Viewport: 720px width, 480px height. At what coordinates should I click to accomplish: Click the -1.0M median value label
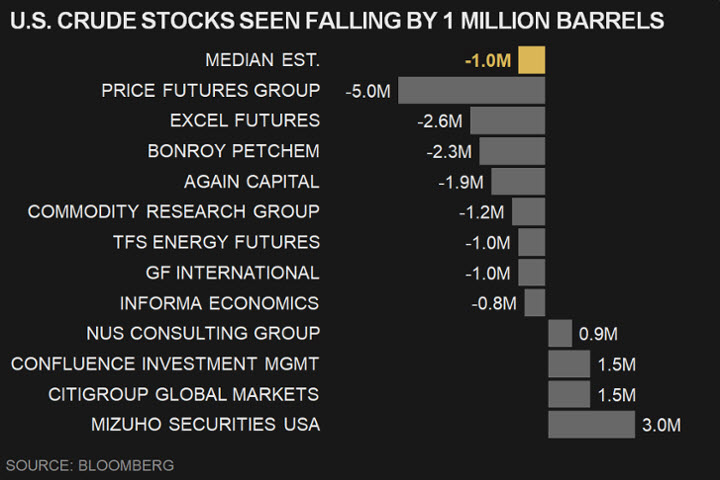click(x=488, y=61)
